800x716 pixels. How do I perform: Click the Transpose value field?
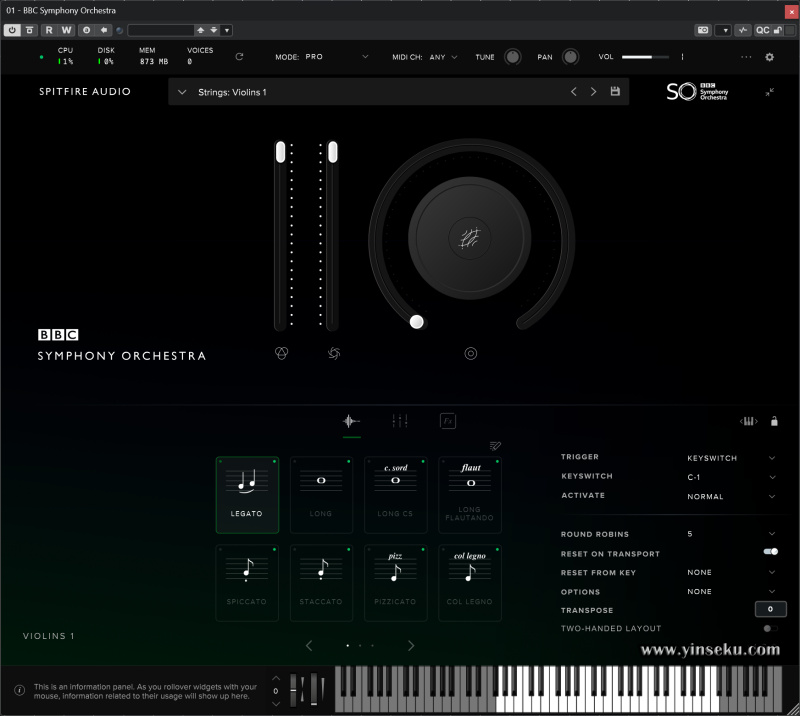point(769,609)
